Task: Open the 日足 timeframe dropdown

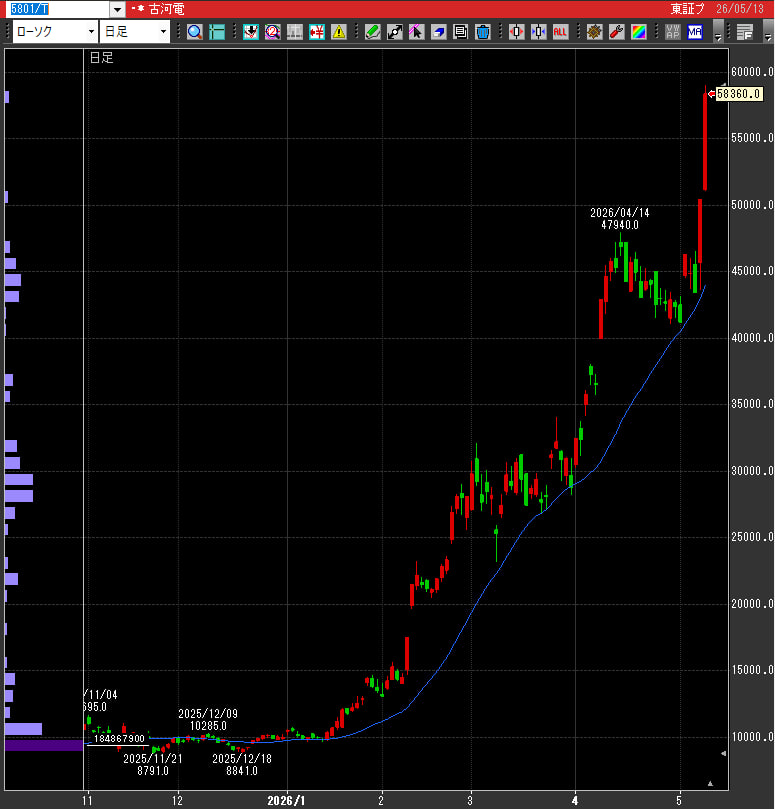Action: pos(135,32)
